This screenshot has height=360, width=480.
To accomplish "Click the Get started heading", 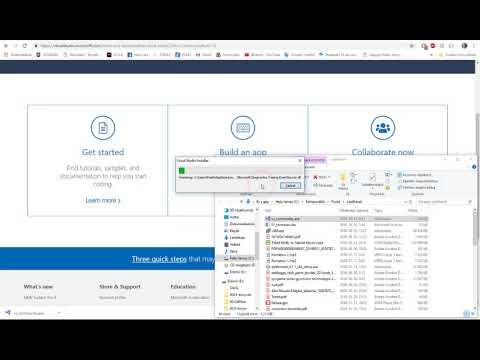I will tap(103, 152).
